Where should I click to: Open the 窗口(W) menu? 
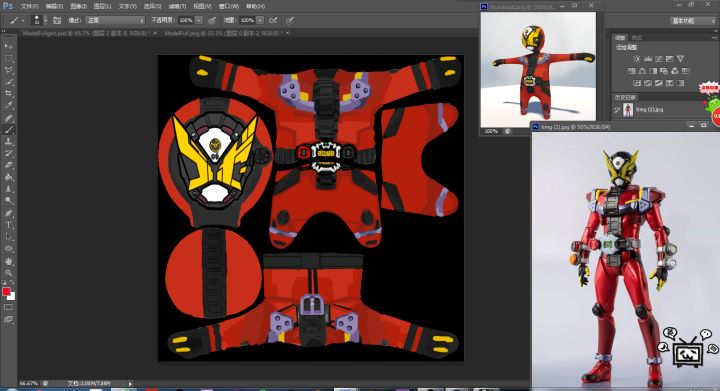point(229,6)
